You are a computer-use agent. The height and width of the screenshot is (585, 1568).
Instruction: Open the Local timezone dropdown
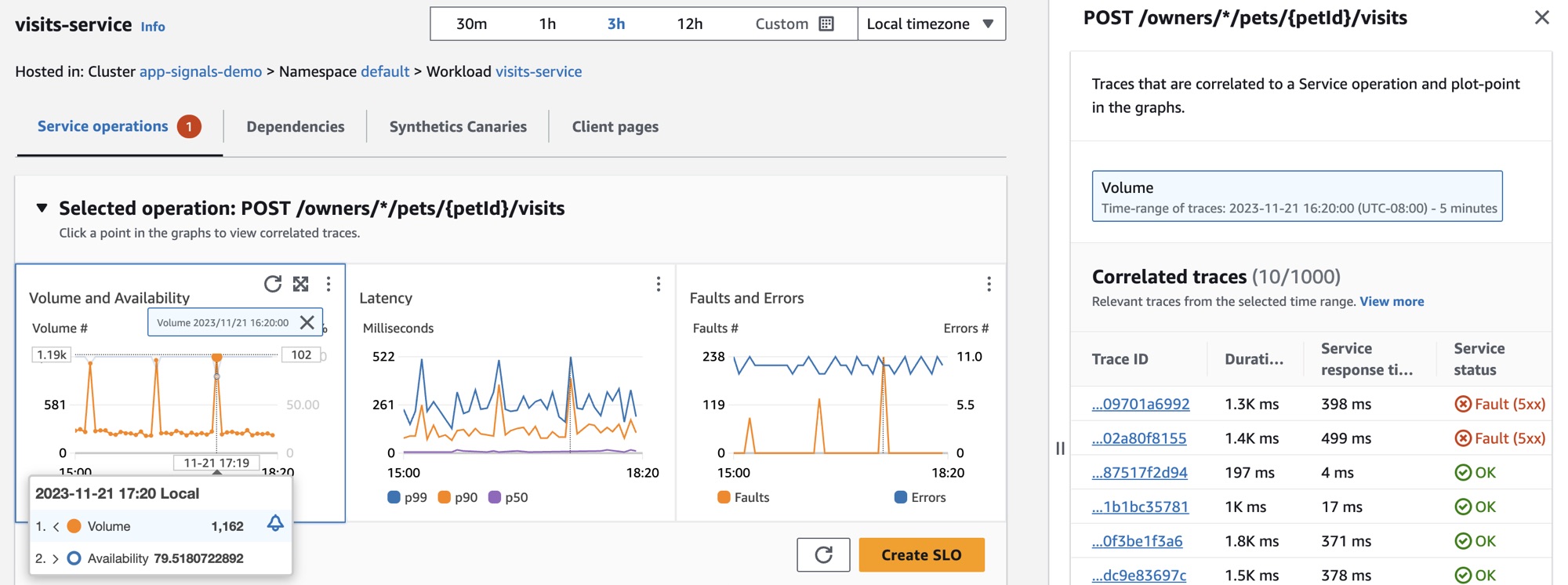931,24
